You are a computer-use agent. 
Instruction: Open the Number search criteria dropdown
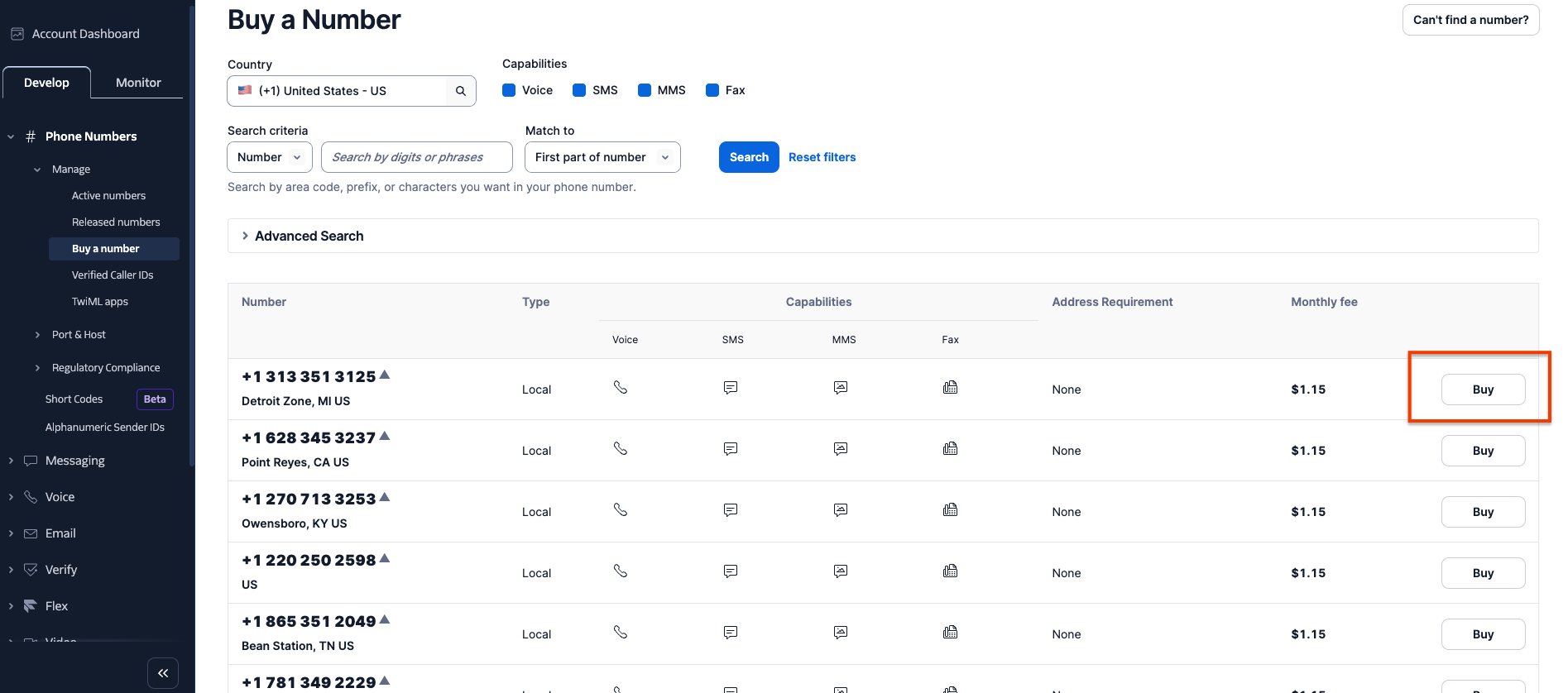(x=270, y=157)
